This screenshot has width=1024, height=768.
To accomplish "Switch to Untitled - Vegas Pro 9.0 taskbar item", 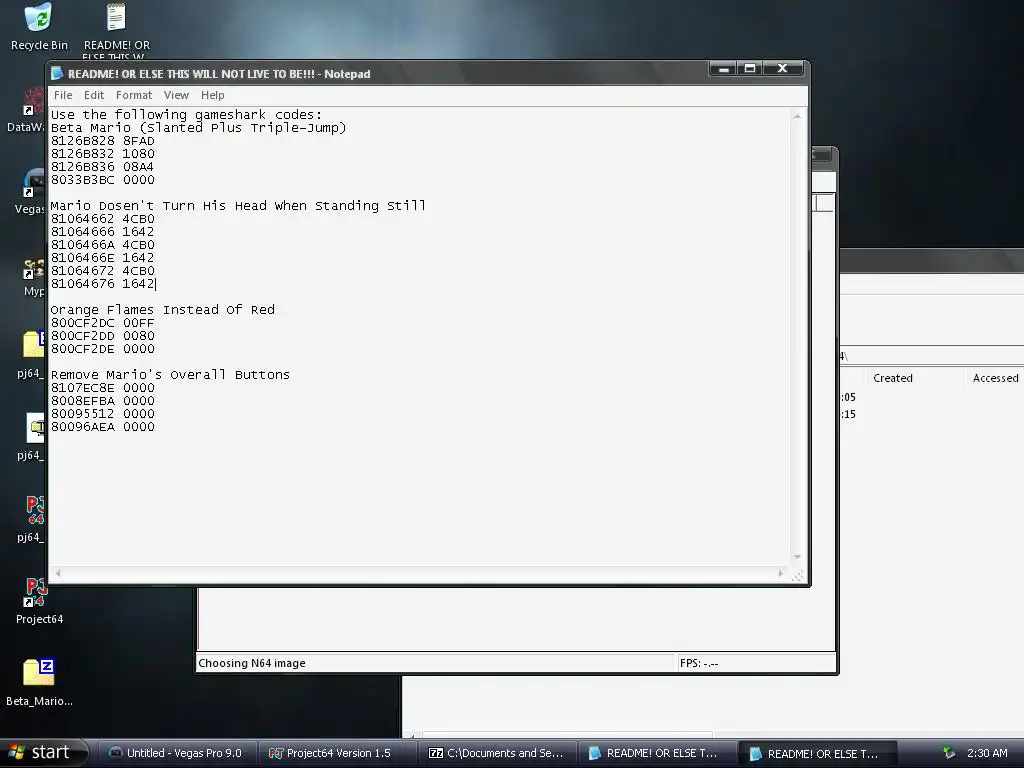I will point(176,753).
